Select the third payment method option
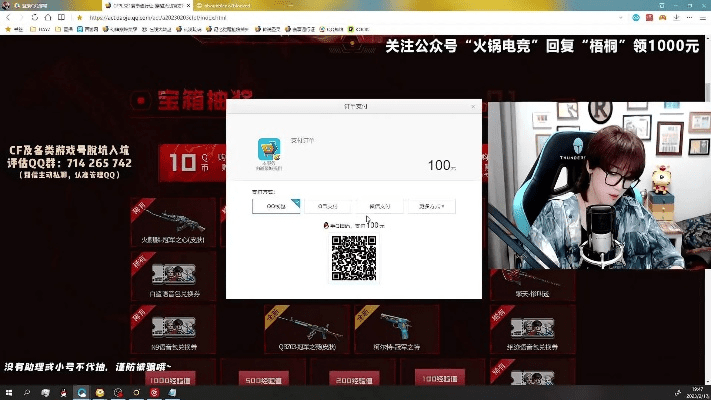The image size is (711, 400). (380, 206)
